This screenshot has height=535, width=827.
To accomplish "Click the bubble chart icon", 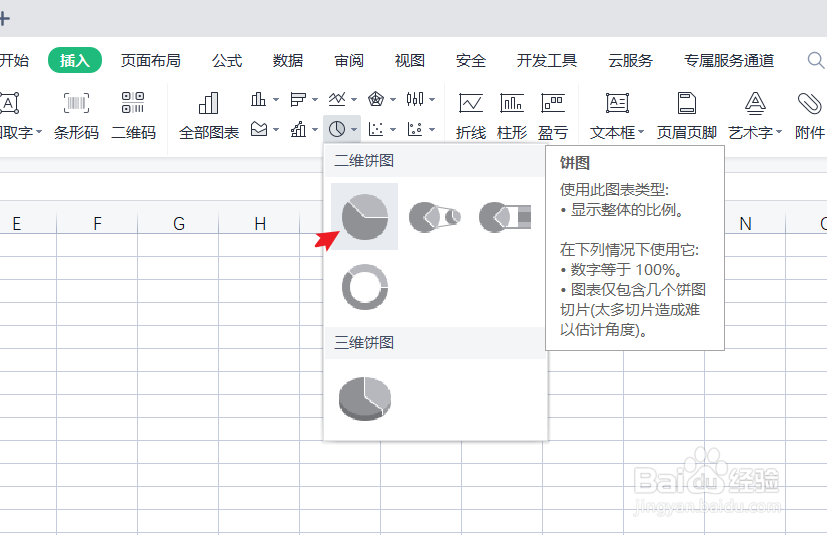I will point(415,129).
